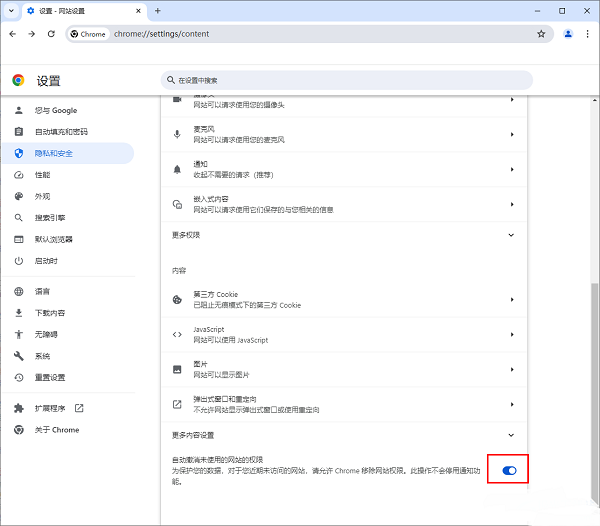The height and width of the screenshot is (526, 600).
Task: Click the browser back arrow
Action: tap(13, 34)
